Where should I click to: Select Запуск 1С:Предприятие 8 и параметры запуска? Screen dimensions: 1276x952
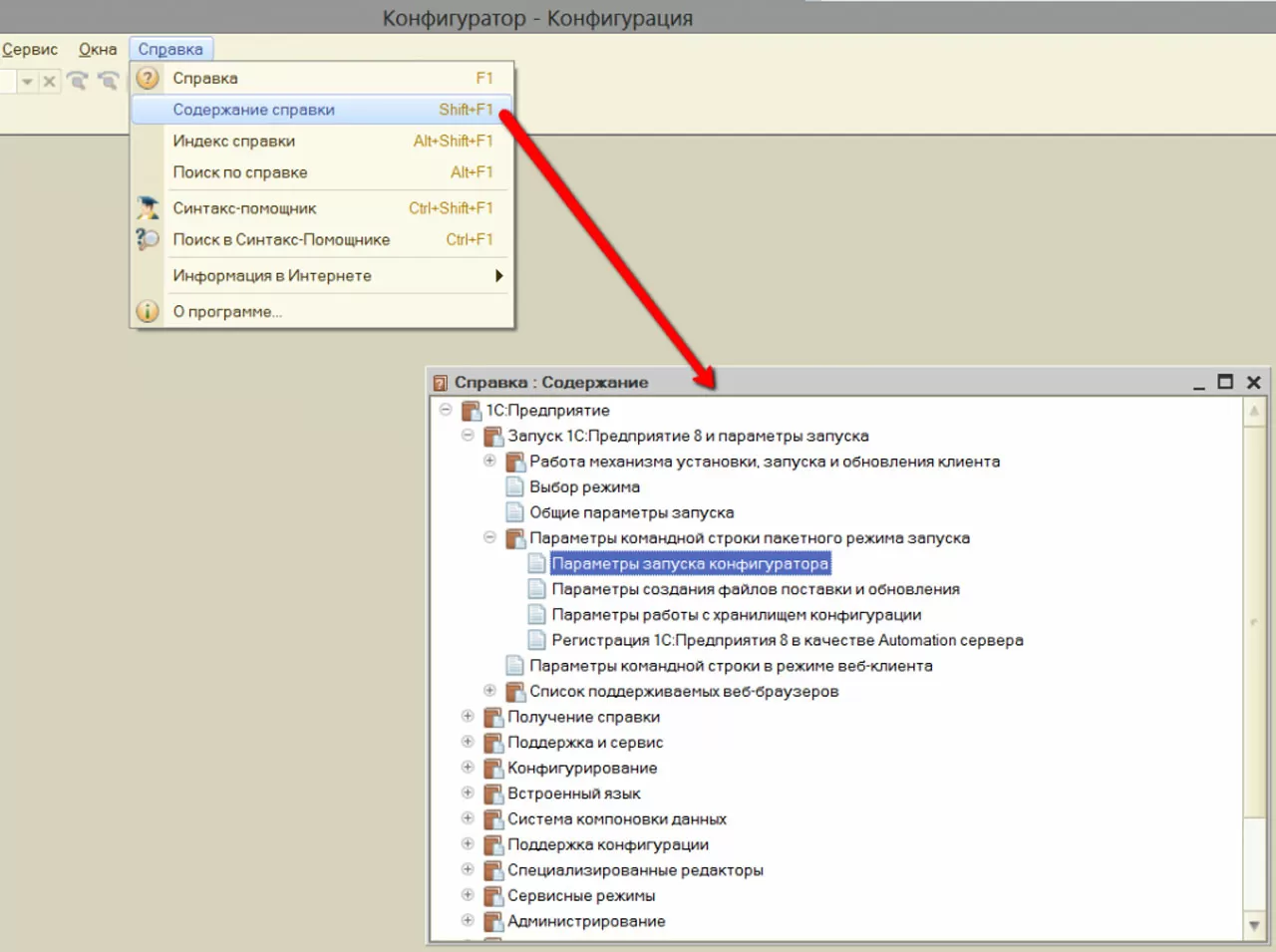pos(688,436)
